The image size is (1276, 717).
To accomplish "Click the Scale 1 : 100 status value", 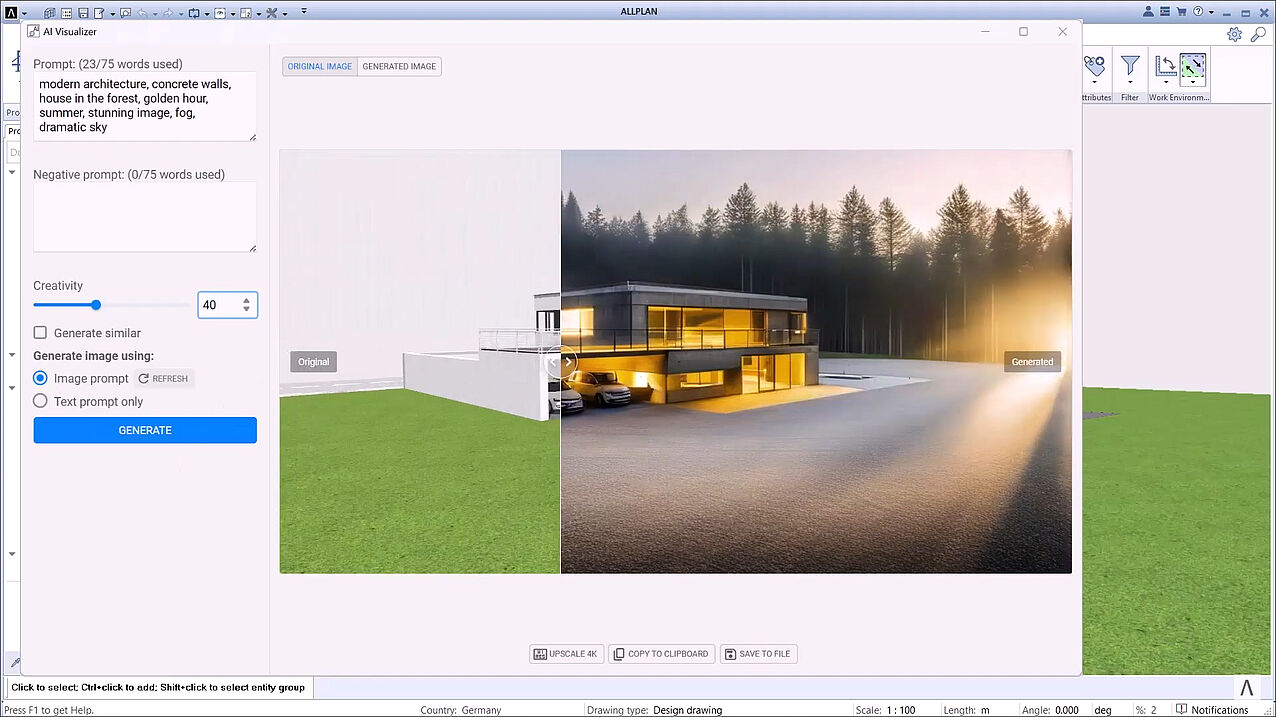I will [900, 710].
